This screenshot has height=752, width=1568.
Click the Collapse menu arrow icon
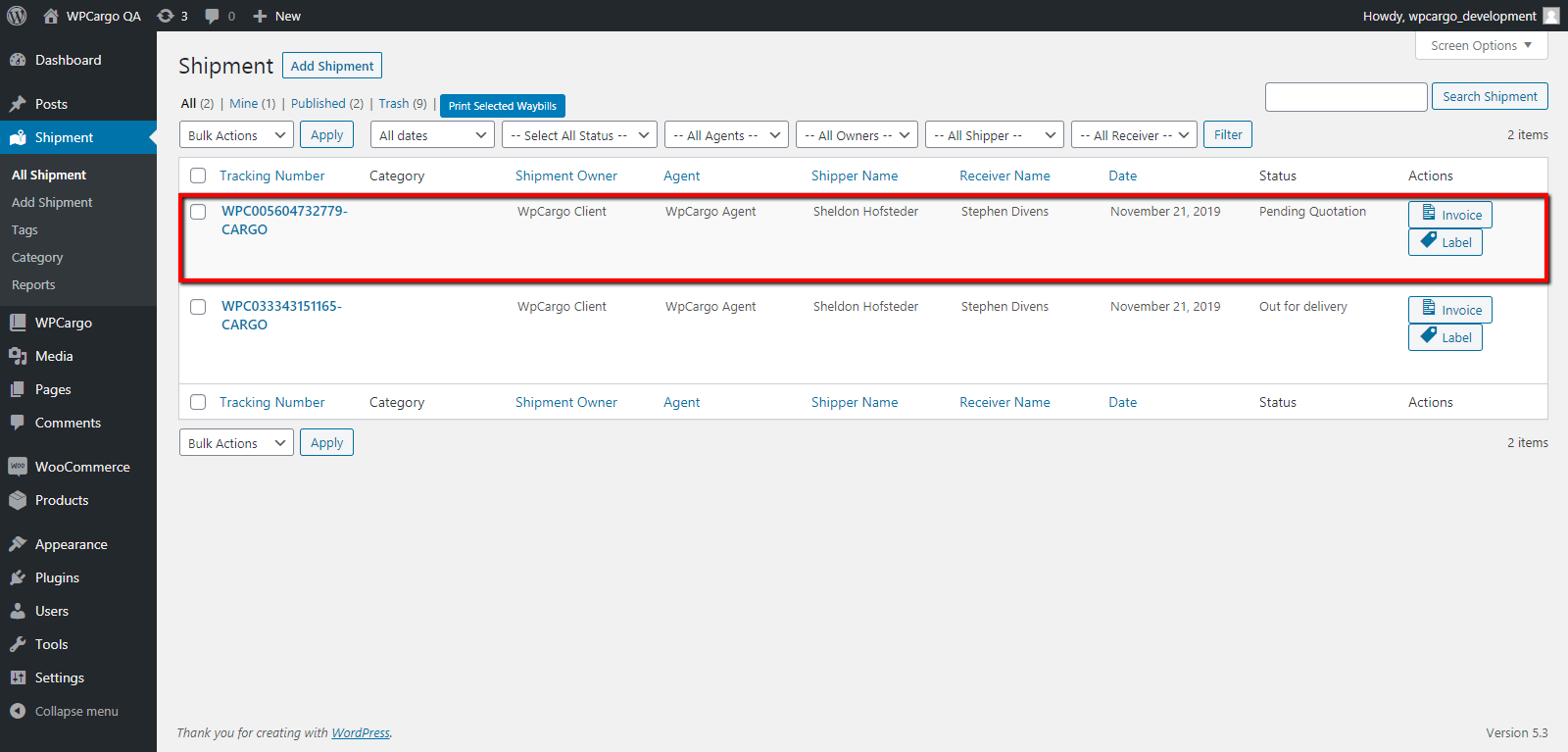click(18, 711)
